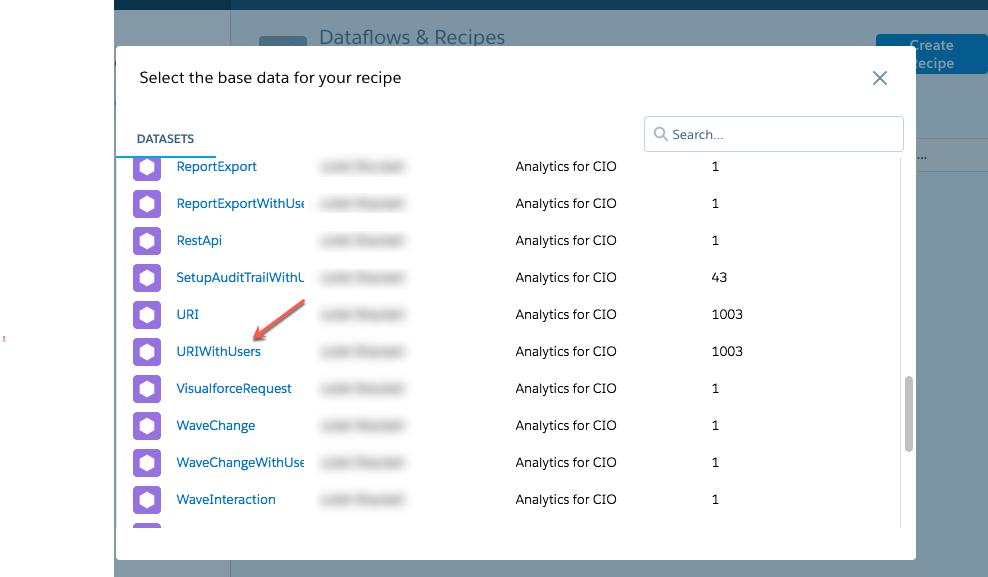Click the SetupAuditTrailWithUsers dataset icon

(x=147, y=278)
